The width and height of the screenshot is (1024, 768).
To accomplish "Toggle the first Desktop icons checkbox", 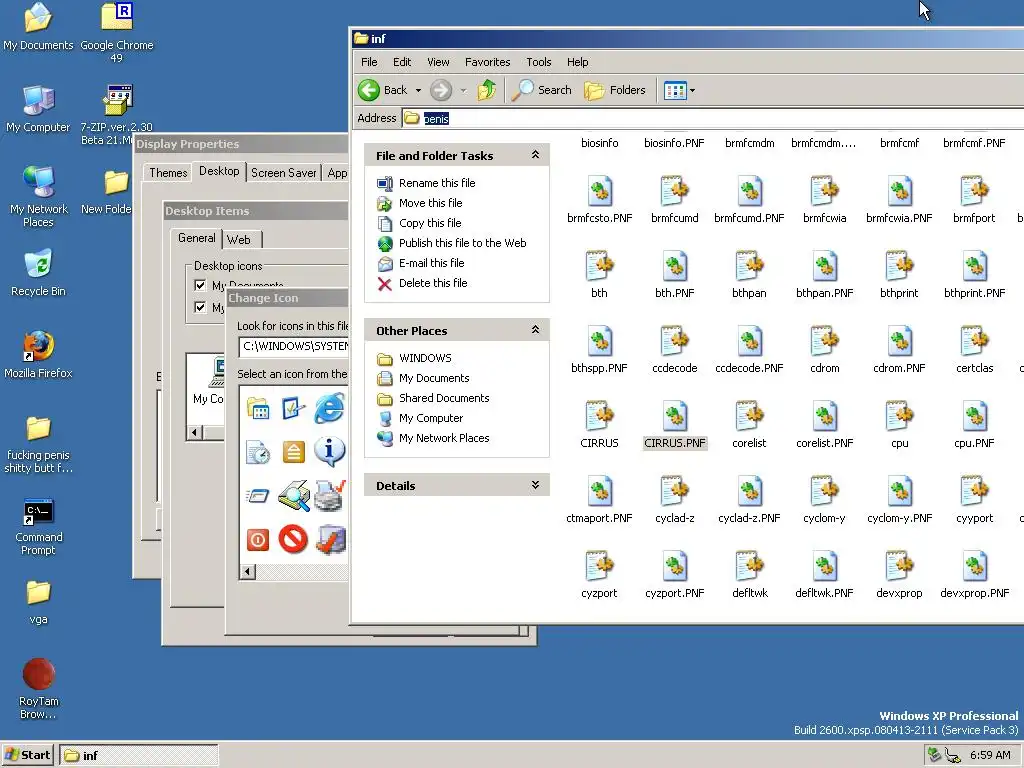I will click(200, 285).
